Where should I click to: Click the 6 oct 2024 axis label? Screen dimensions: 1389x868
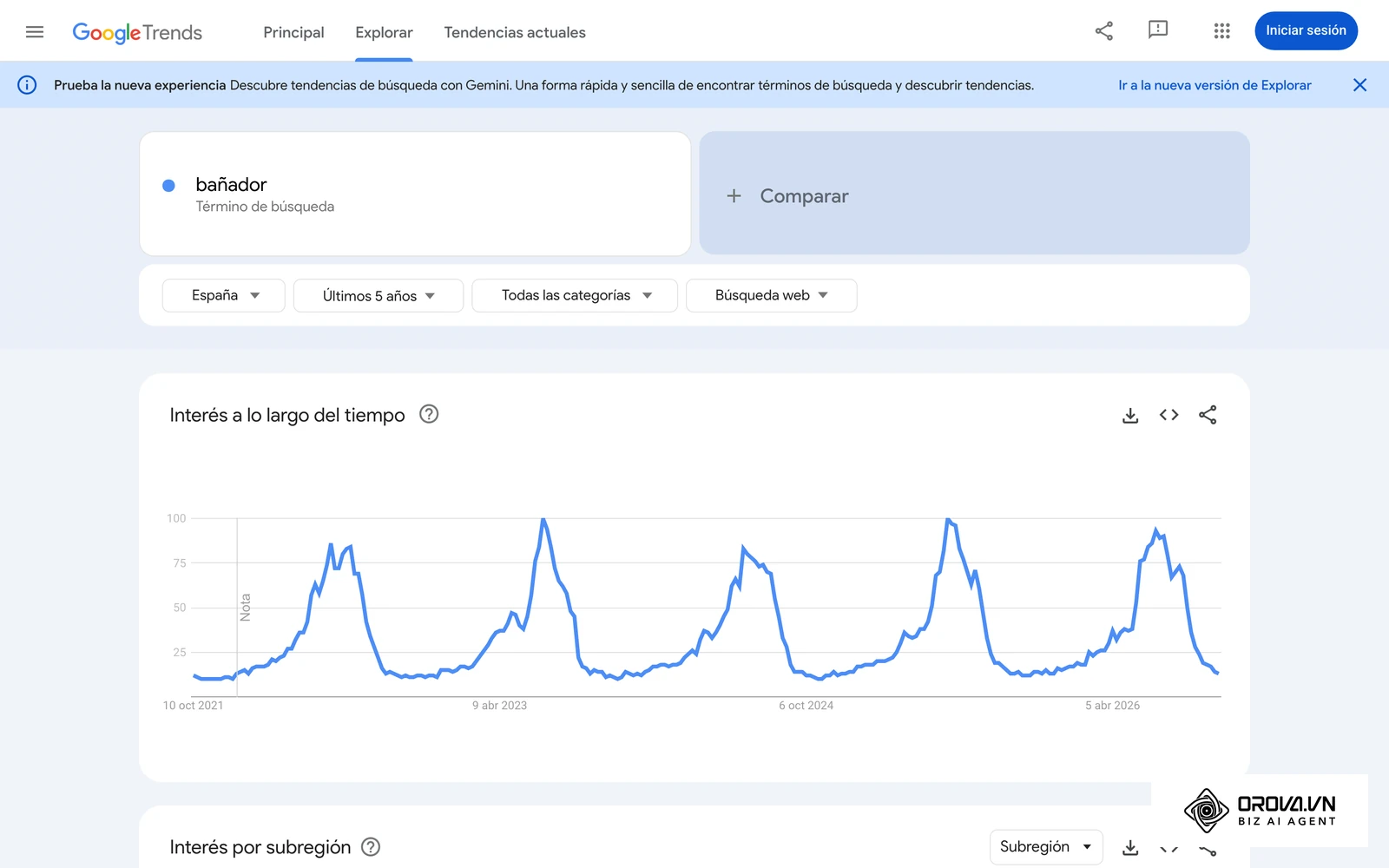(x=806, y=706)
